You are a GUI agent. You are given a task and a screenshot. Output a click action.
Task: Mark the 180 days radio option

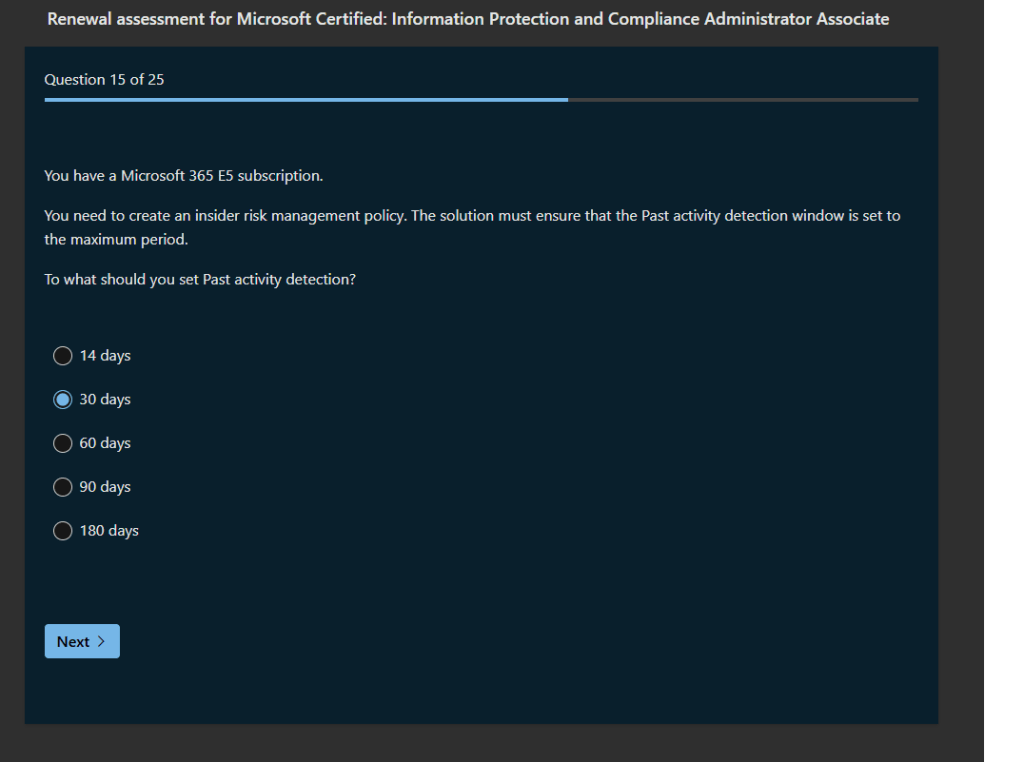pos(63,531)
